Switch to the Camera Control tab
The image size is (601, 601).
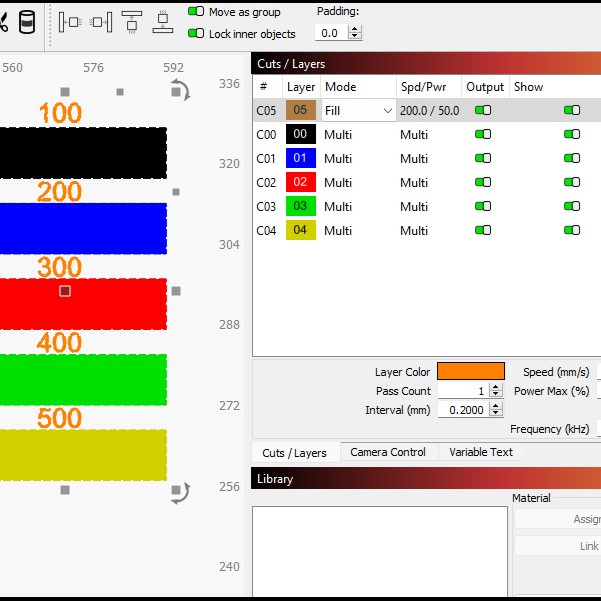click(388, 452)
